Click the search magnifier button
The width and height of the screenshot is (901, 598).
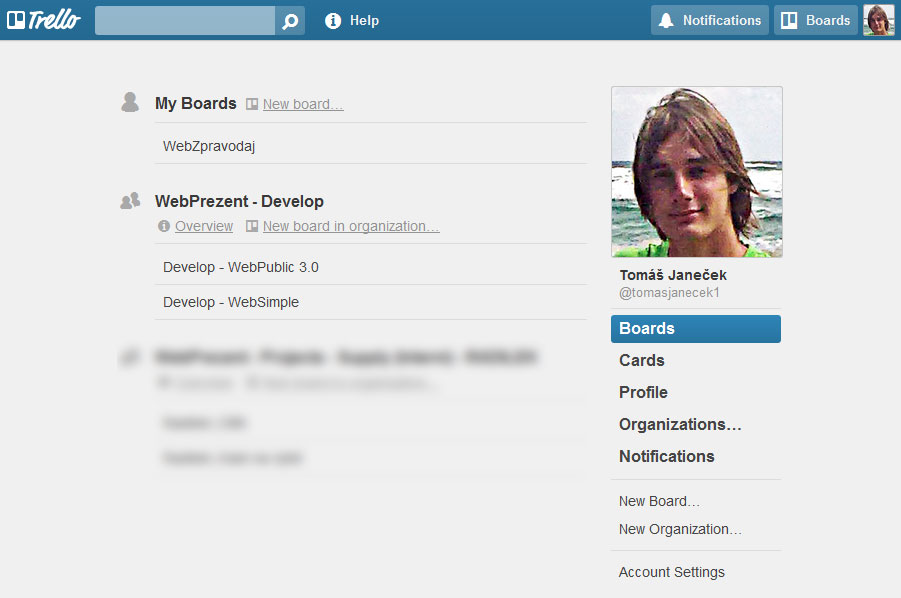[x=290, y=21]
